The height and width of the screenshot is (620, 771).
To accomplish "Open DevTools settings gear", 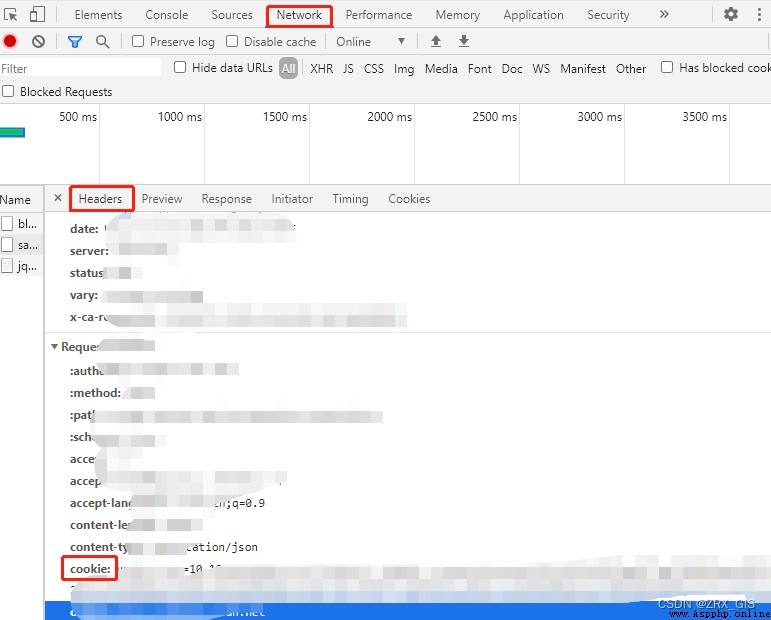I will tap(731, 14).
